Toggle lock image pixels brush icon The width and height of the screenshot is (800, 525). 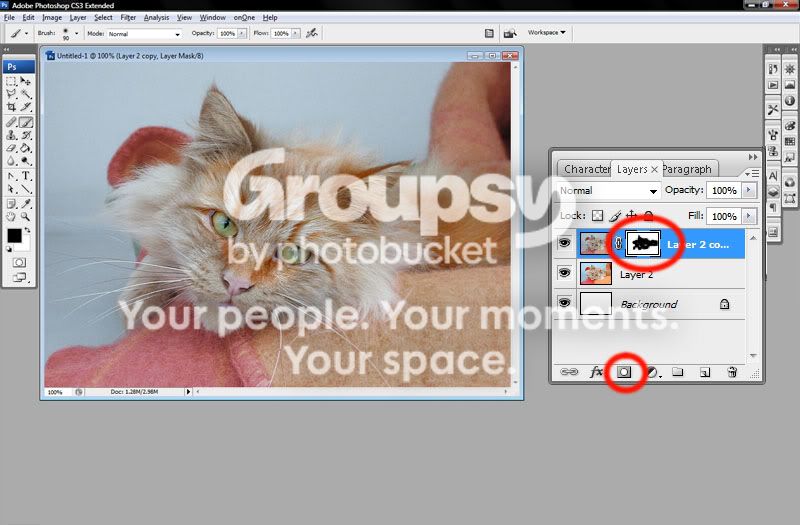[615, 216]
